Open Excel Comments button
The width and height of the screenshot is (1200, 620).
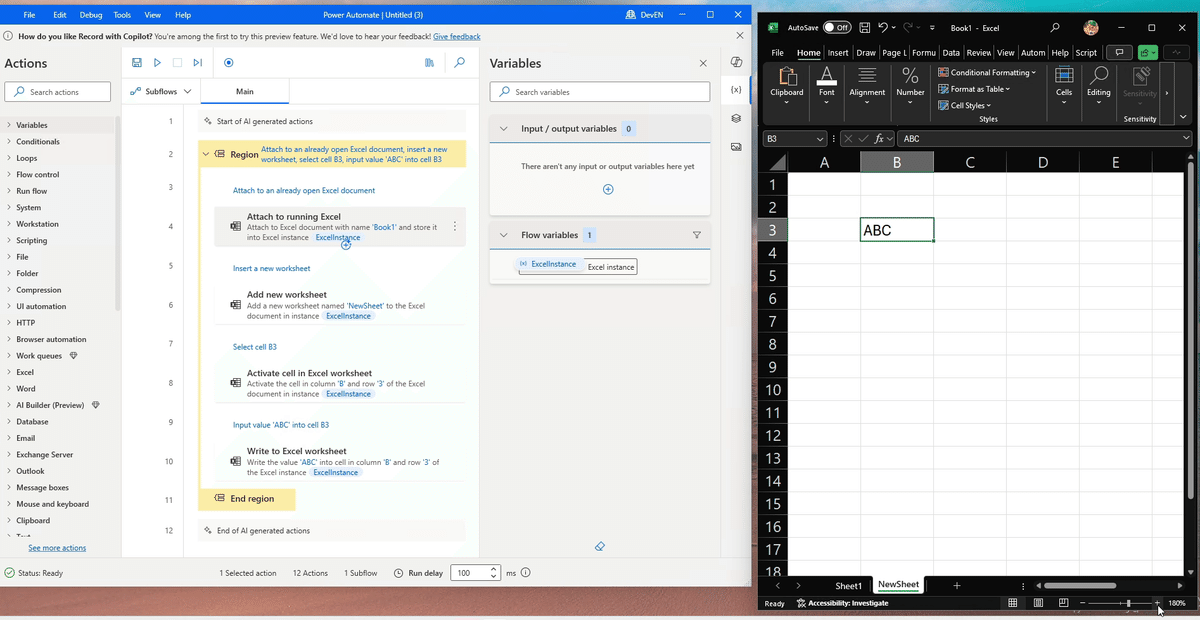tap(1120, 52)
